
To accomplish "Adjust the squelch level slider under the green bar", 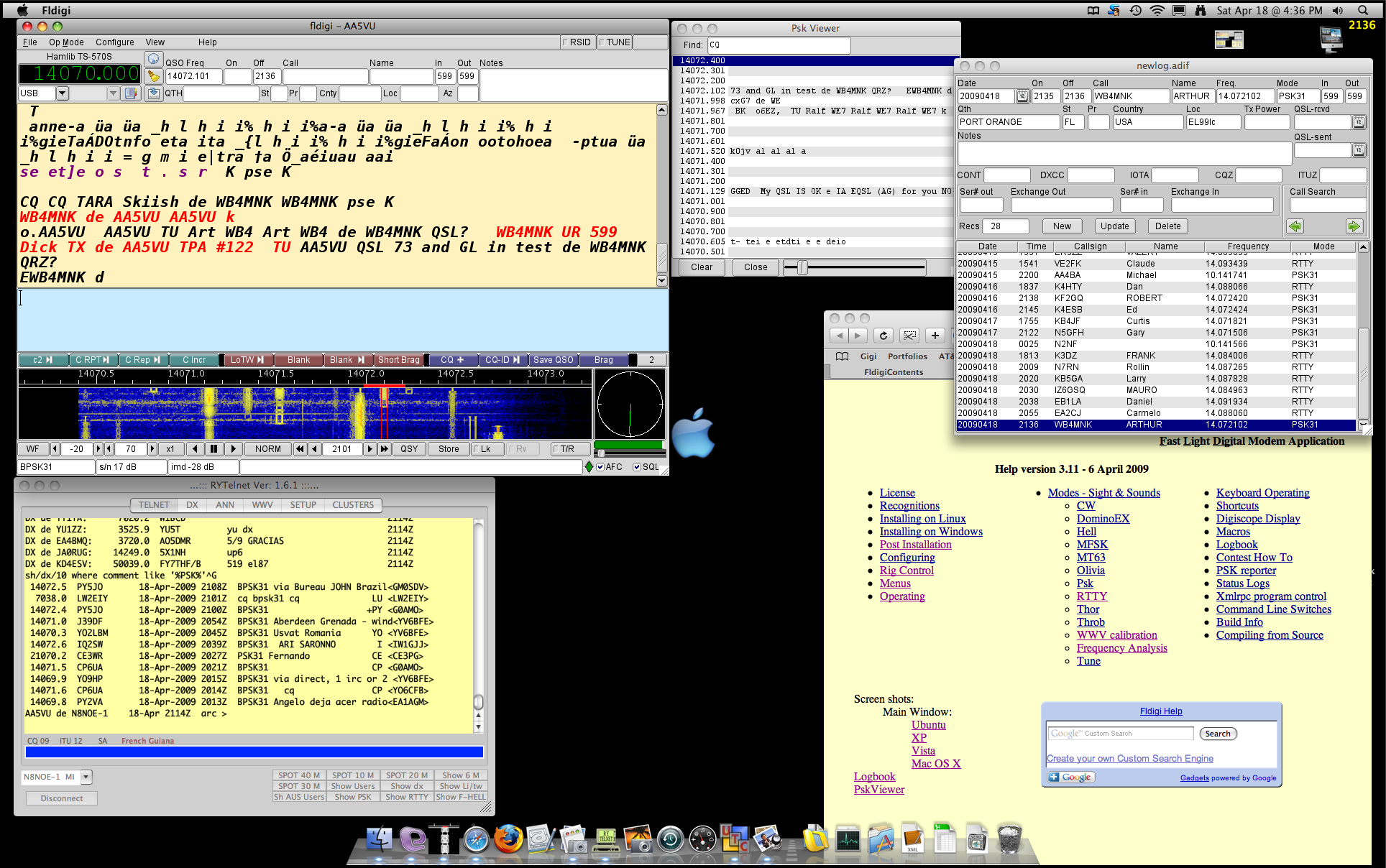I will 601,453.
